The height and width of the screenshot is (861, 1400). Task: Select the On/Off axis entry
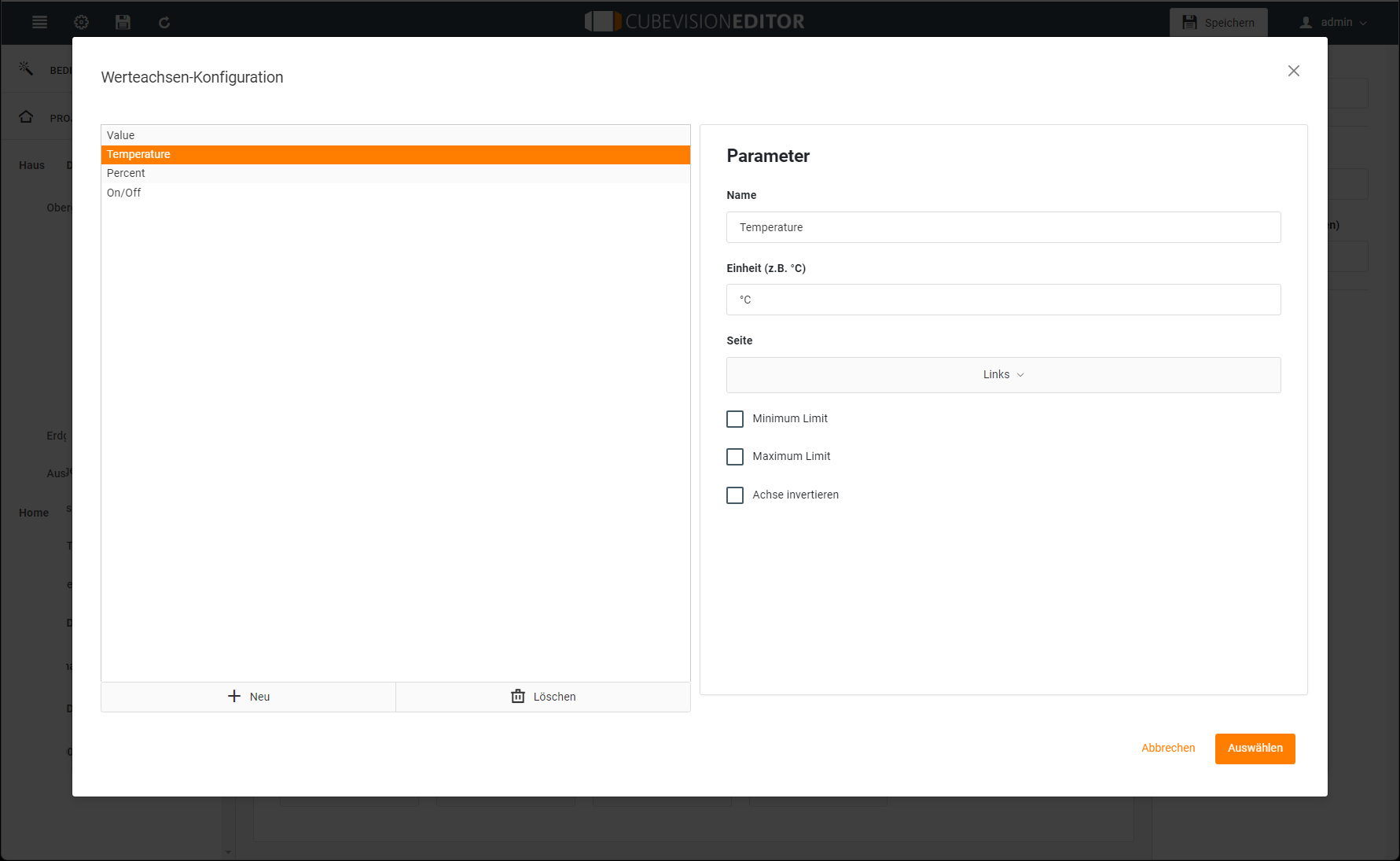(x=395, y=193)
